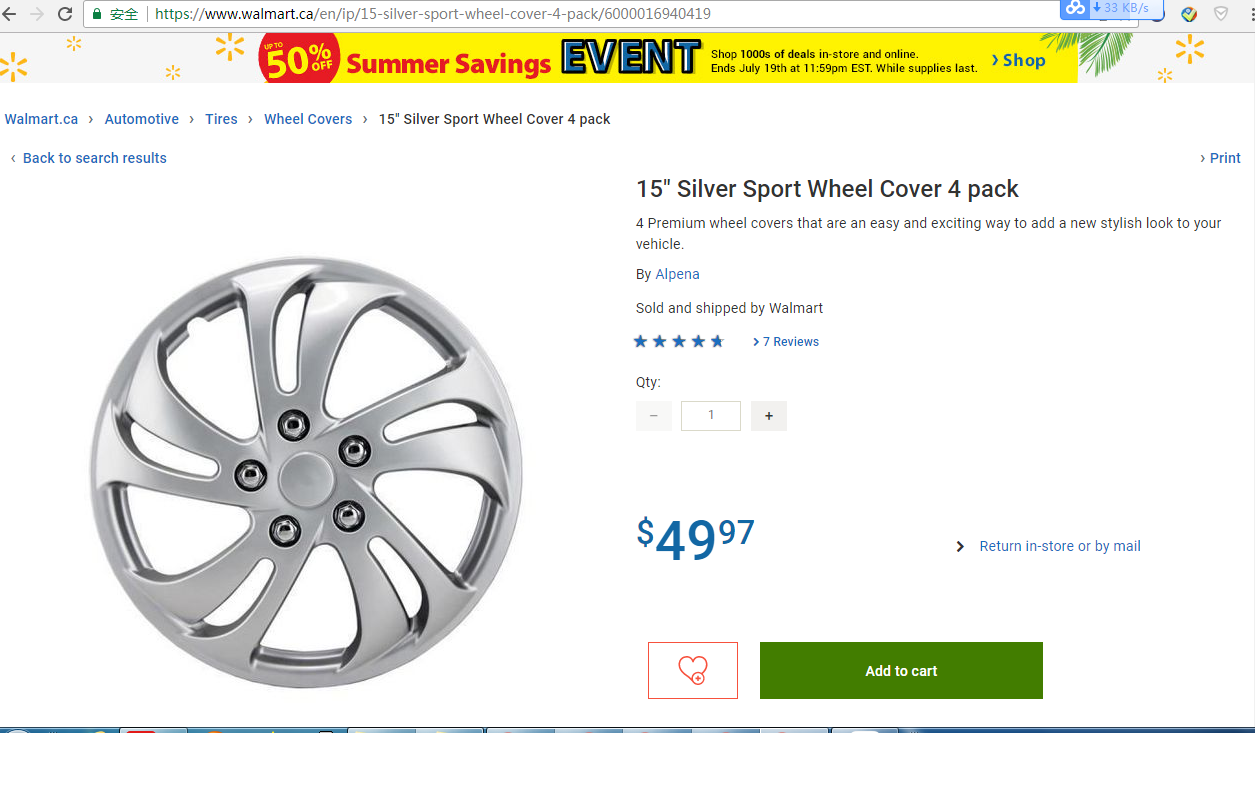Click the wishlist heart icon
This screenshot has width=1255, height=801.
692,670
